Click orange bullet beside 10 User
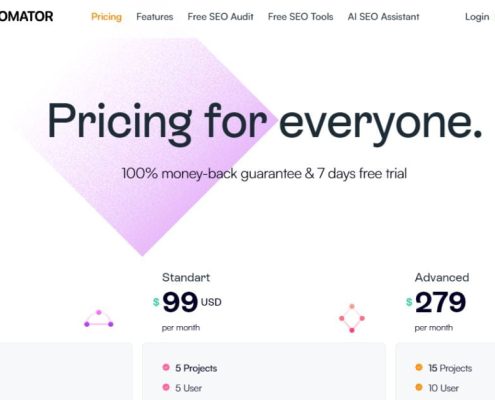495x400 pixels. click(x=419, y=387)
